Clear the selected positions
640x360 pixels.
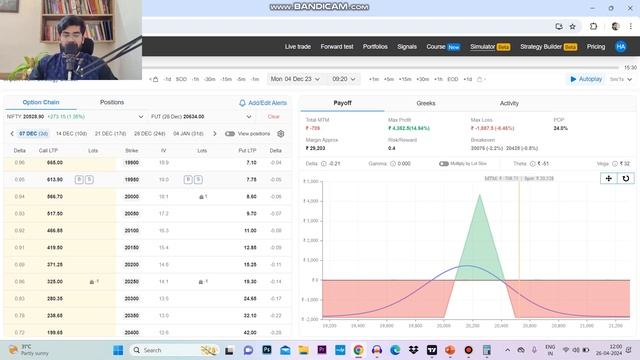pos(273,117)
